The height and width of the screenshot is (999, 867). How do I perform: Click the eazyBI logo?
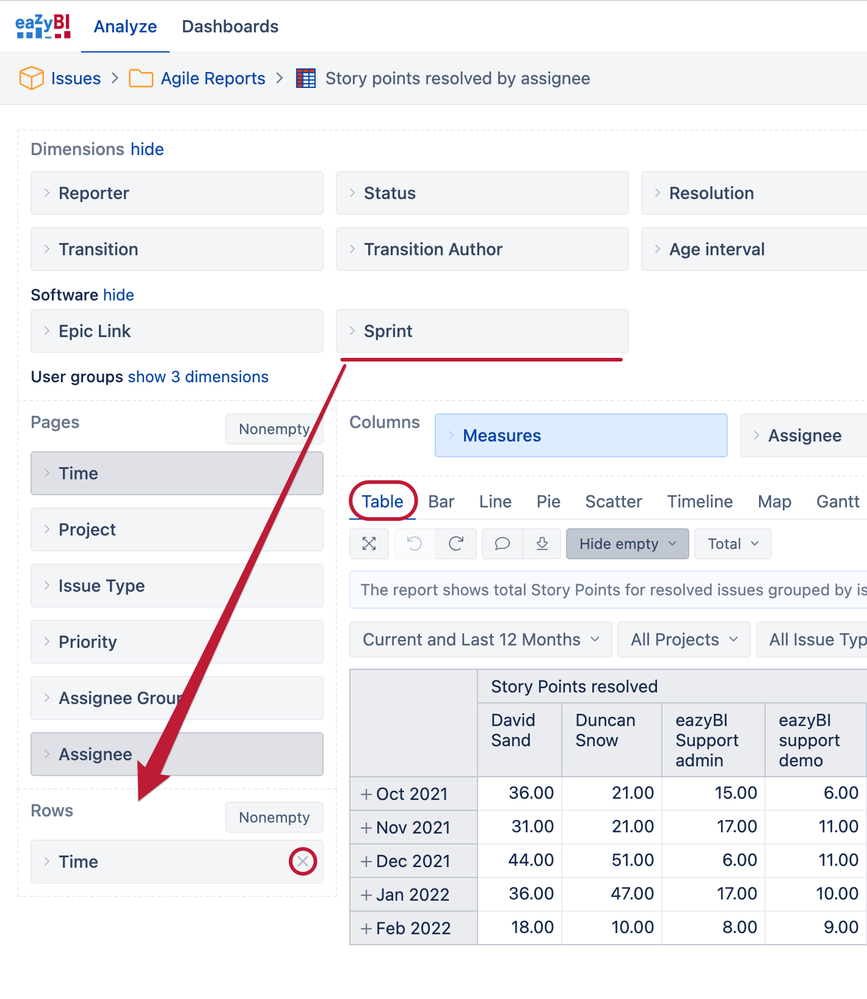point(43,26)
